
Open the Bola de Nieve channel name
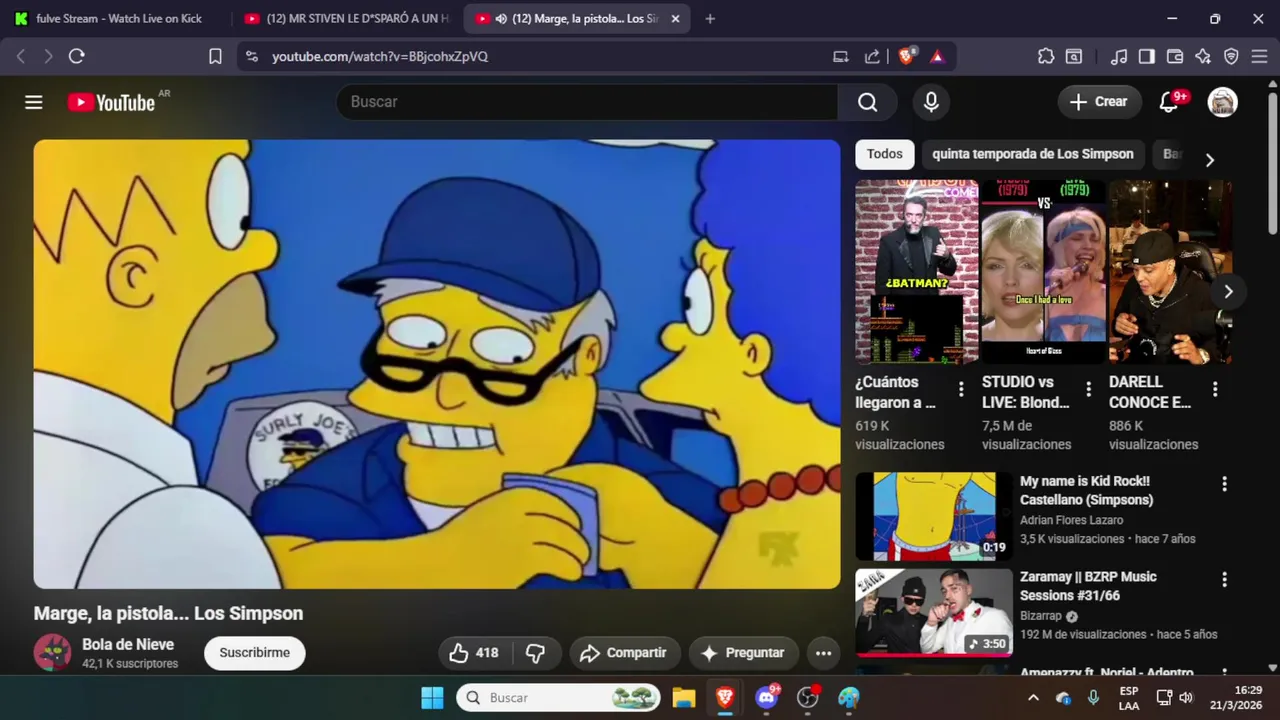point(128,645)
